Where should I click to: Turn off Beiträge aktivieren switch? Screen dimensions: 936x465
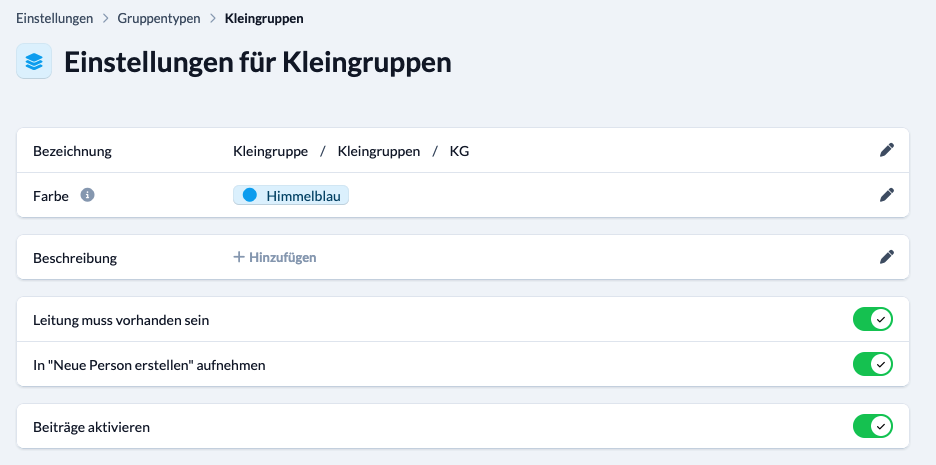[x=872, y=426]
